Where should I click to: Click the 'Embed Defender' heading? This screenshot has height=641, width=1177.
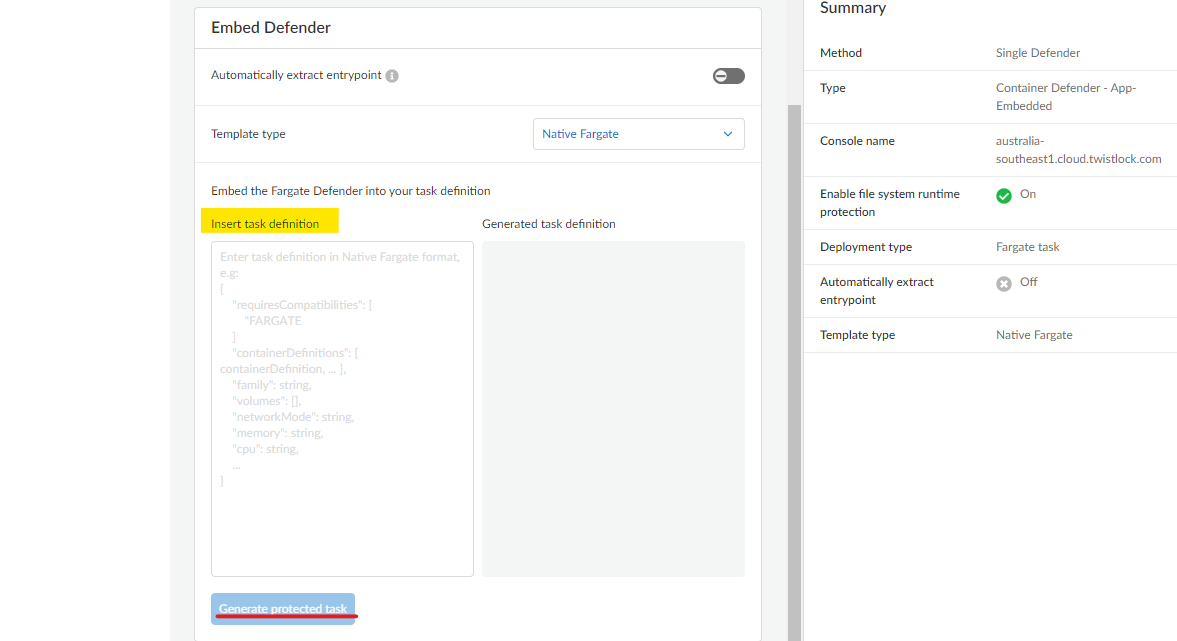point(270,28)
